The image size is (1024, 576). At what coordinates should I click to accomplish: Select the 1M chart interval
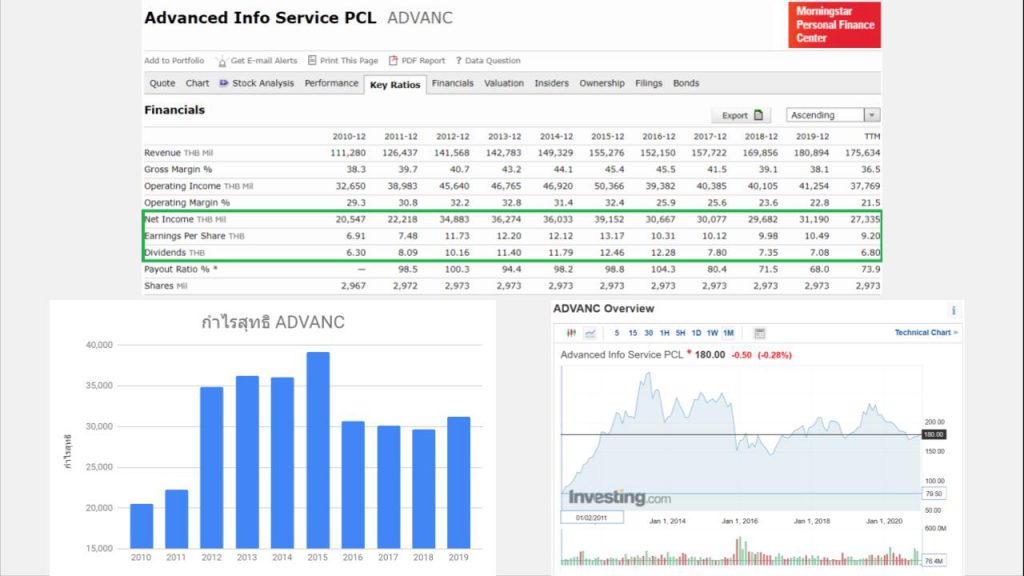(x=728, y=333)
